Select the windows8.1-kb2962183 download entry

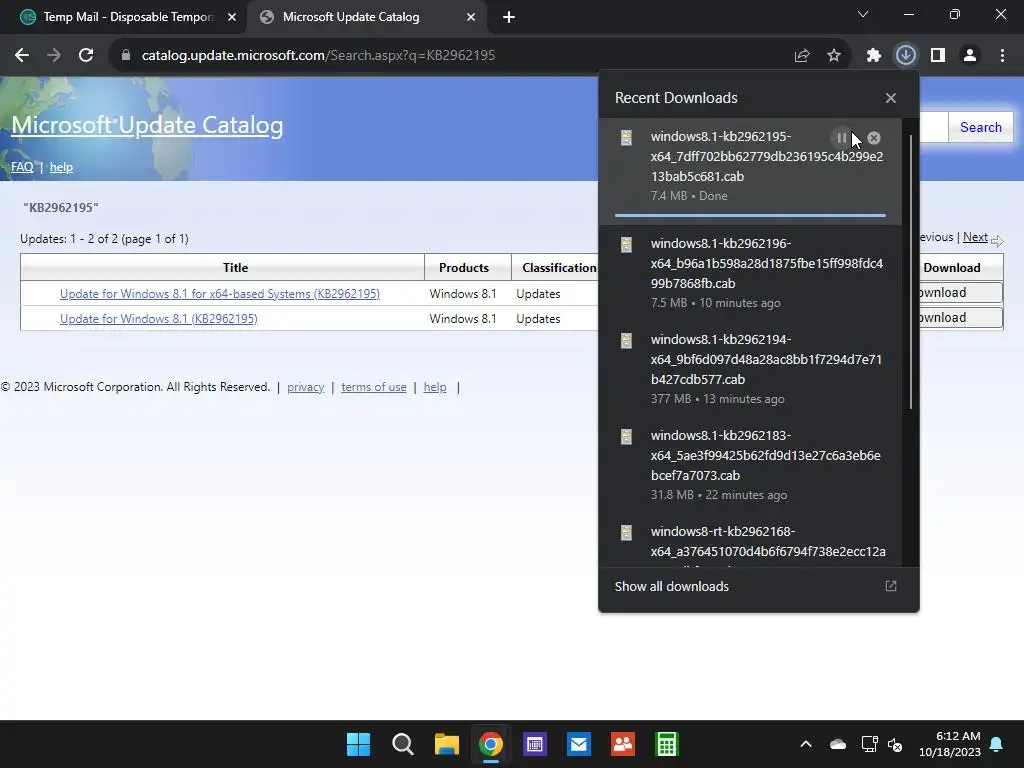click(x=750, y=465)
